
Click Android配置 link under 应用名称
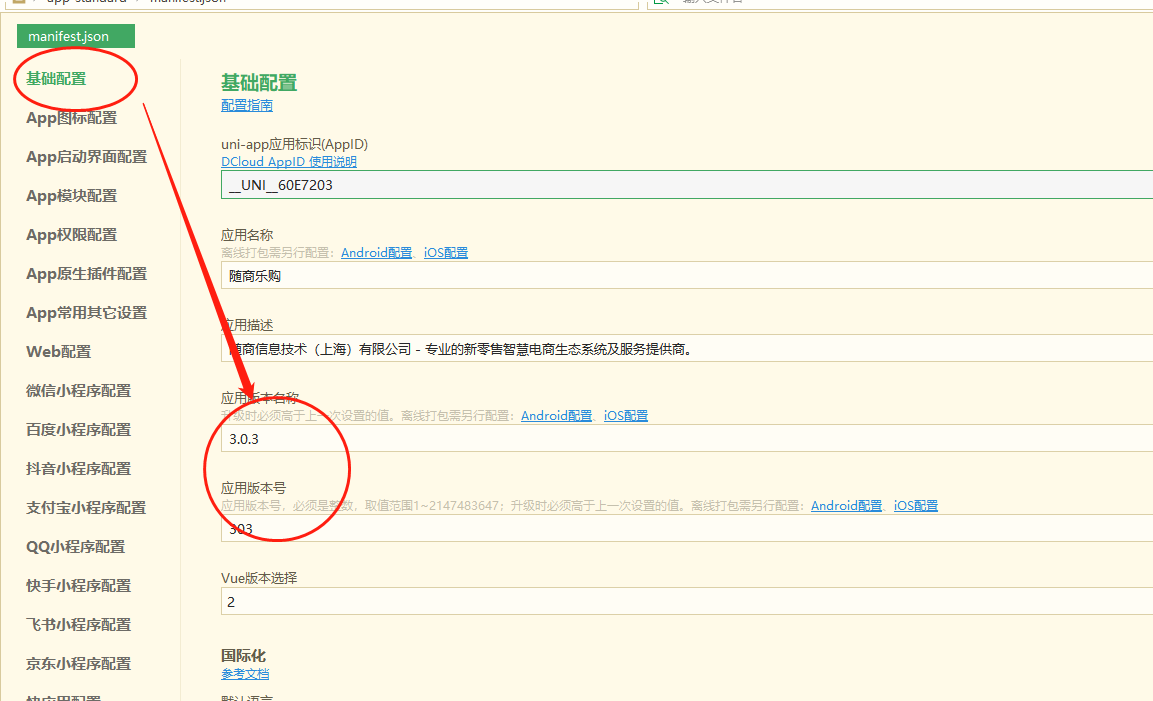pos(376,253)
